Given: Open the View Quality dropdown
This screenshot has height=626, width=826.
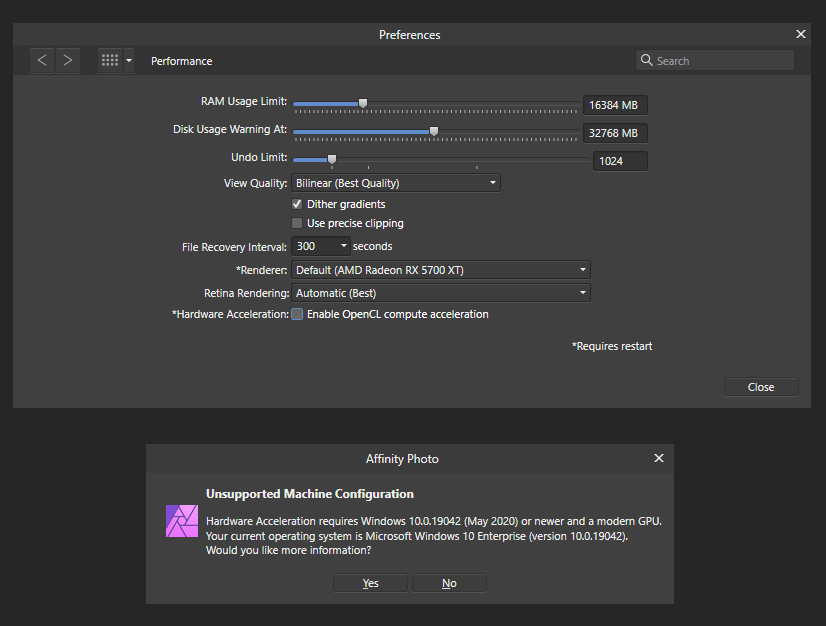Looking at the screenshot, I should (x=396, y=183).
